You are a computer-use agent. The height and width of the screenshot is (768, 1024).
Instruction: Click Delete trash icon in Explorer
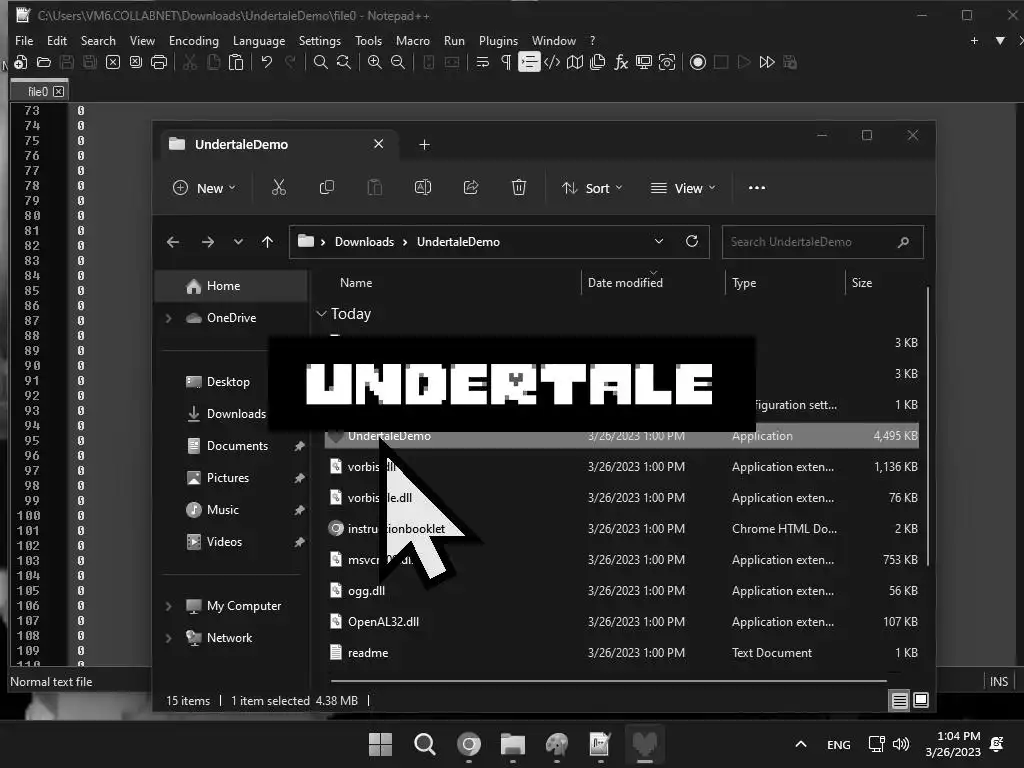519,188
